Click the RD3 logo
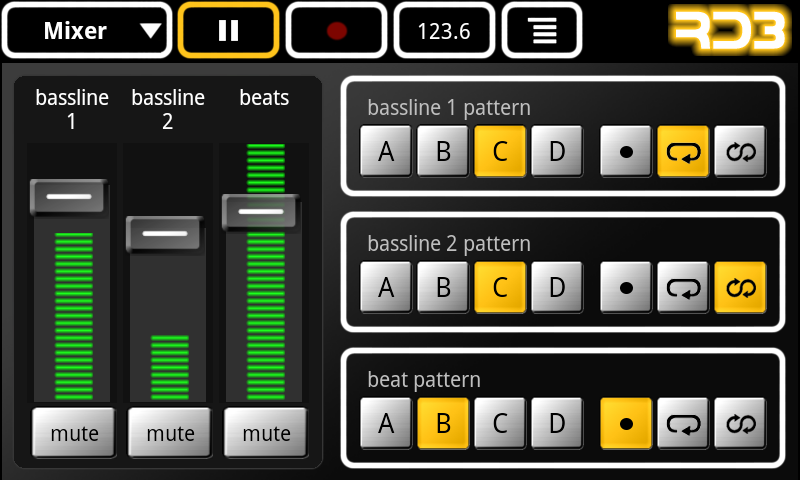This screenshot has height=480, width=800. pyautogui.click(x=729, y=29)
